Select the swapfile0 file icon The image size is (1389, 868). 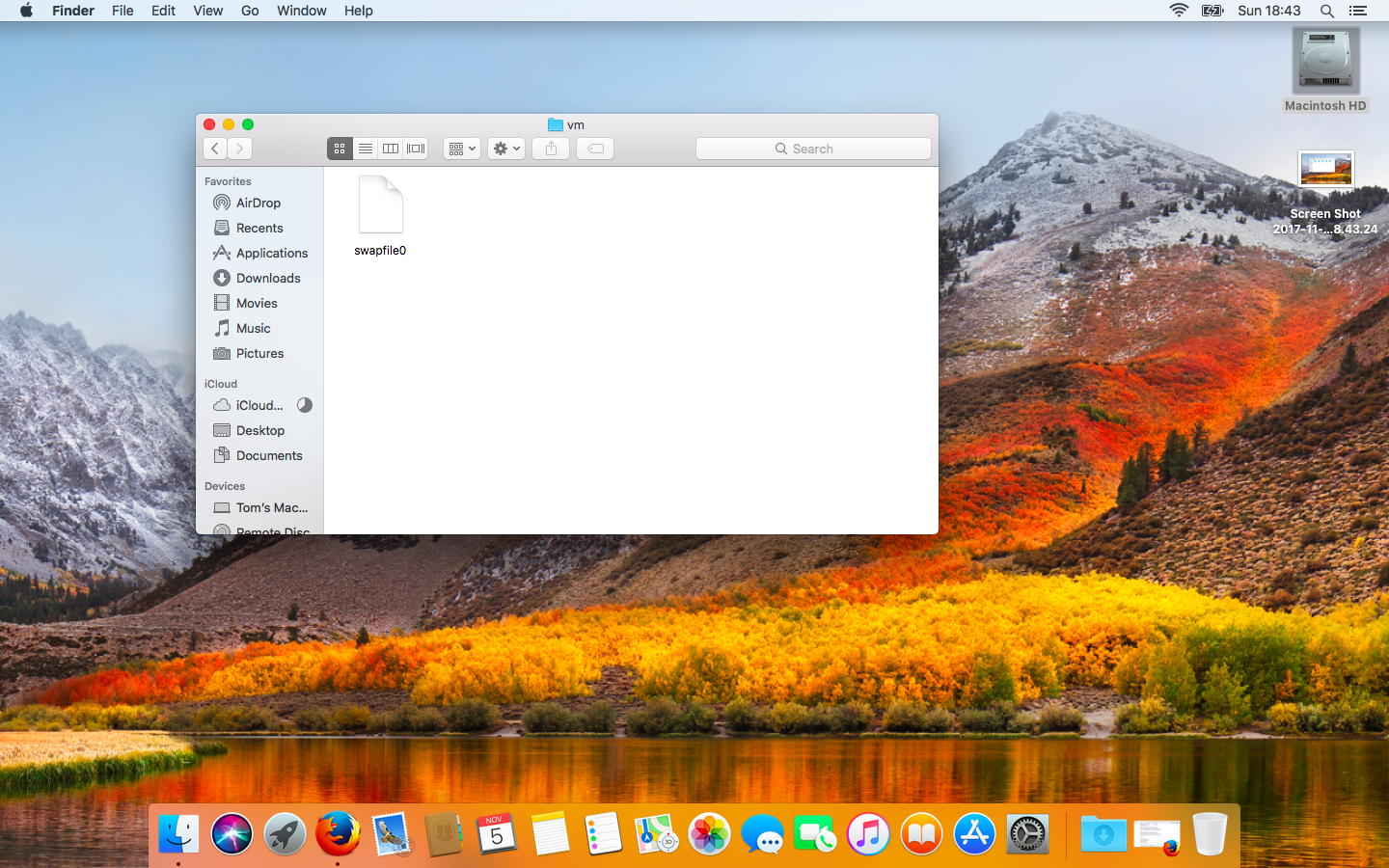tap(381, 204)
